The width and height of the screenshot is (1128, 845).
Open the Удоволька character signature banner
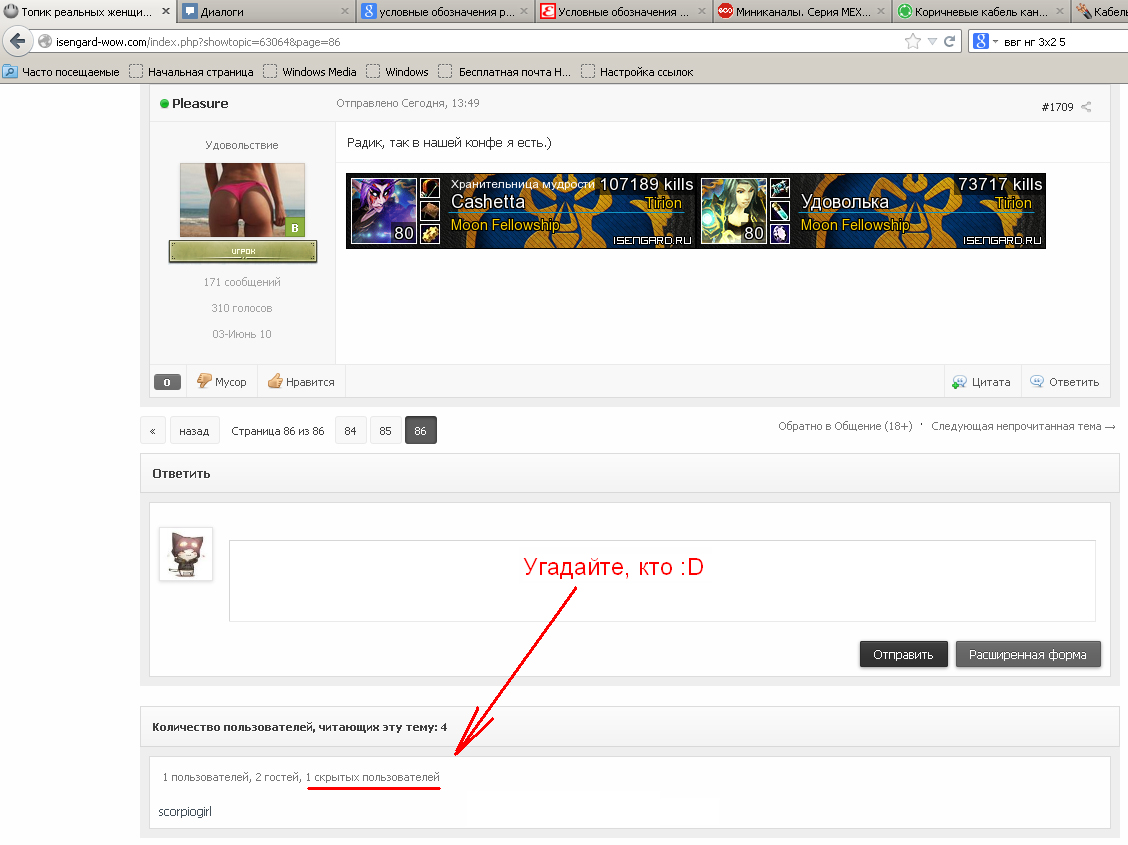[871, 211]
